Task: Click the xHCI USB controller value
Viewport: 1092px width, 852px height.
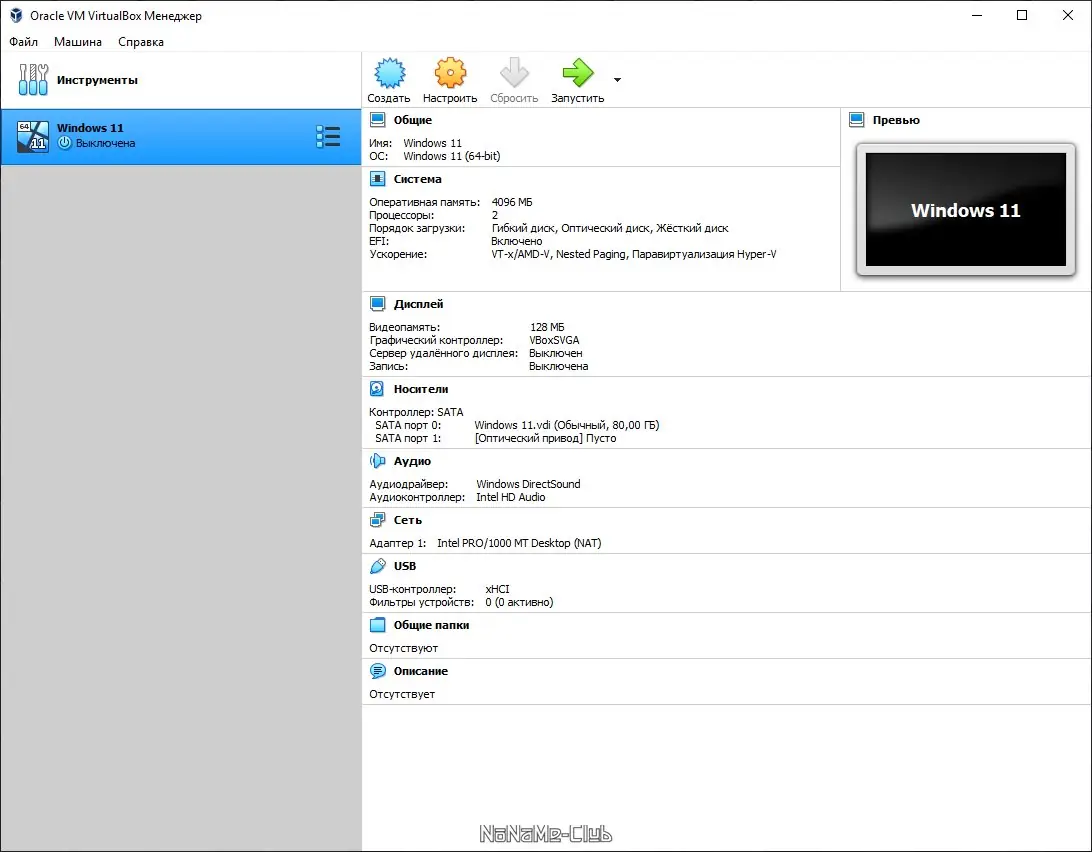Action: [x=497, y=589]
